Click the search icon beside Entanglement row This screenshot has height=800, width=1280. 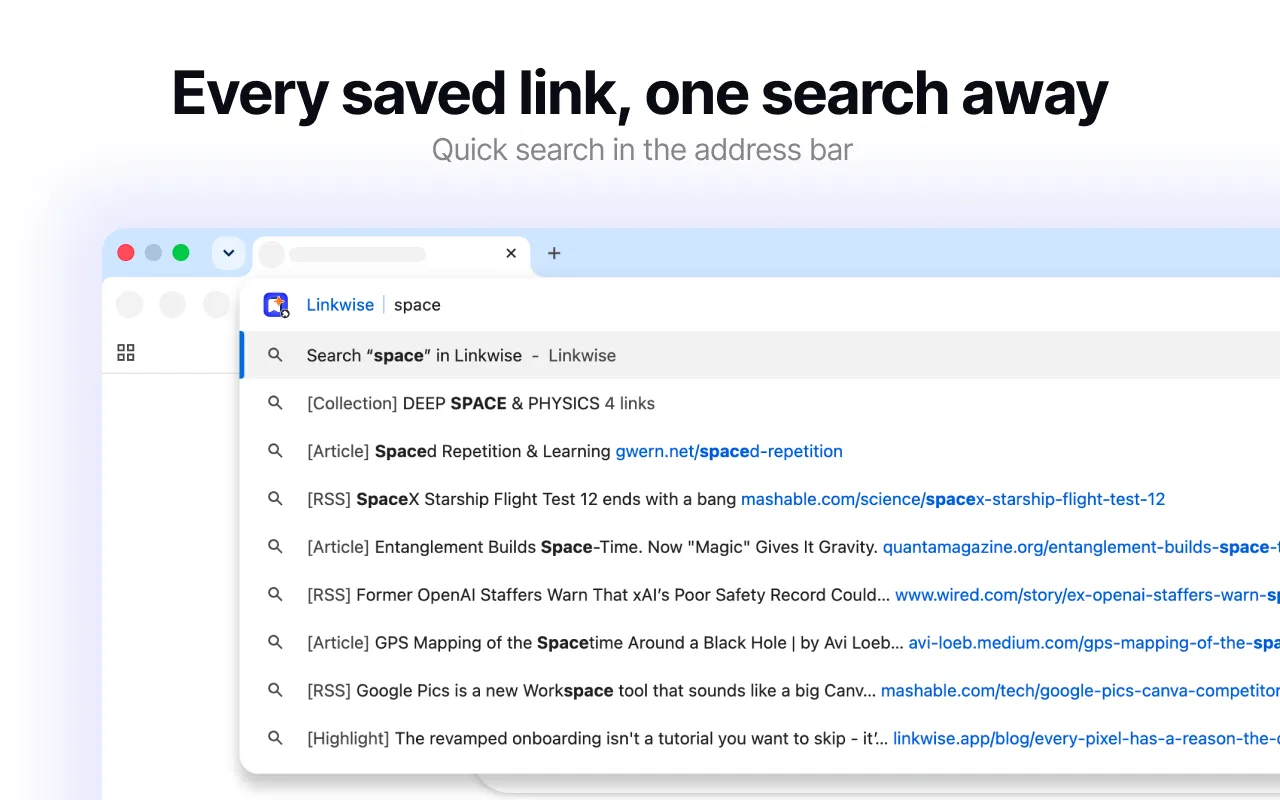(275, 547)
